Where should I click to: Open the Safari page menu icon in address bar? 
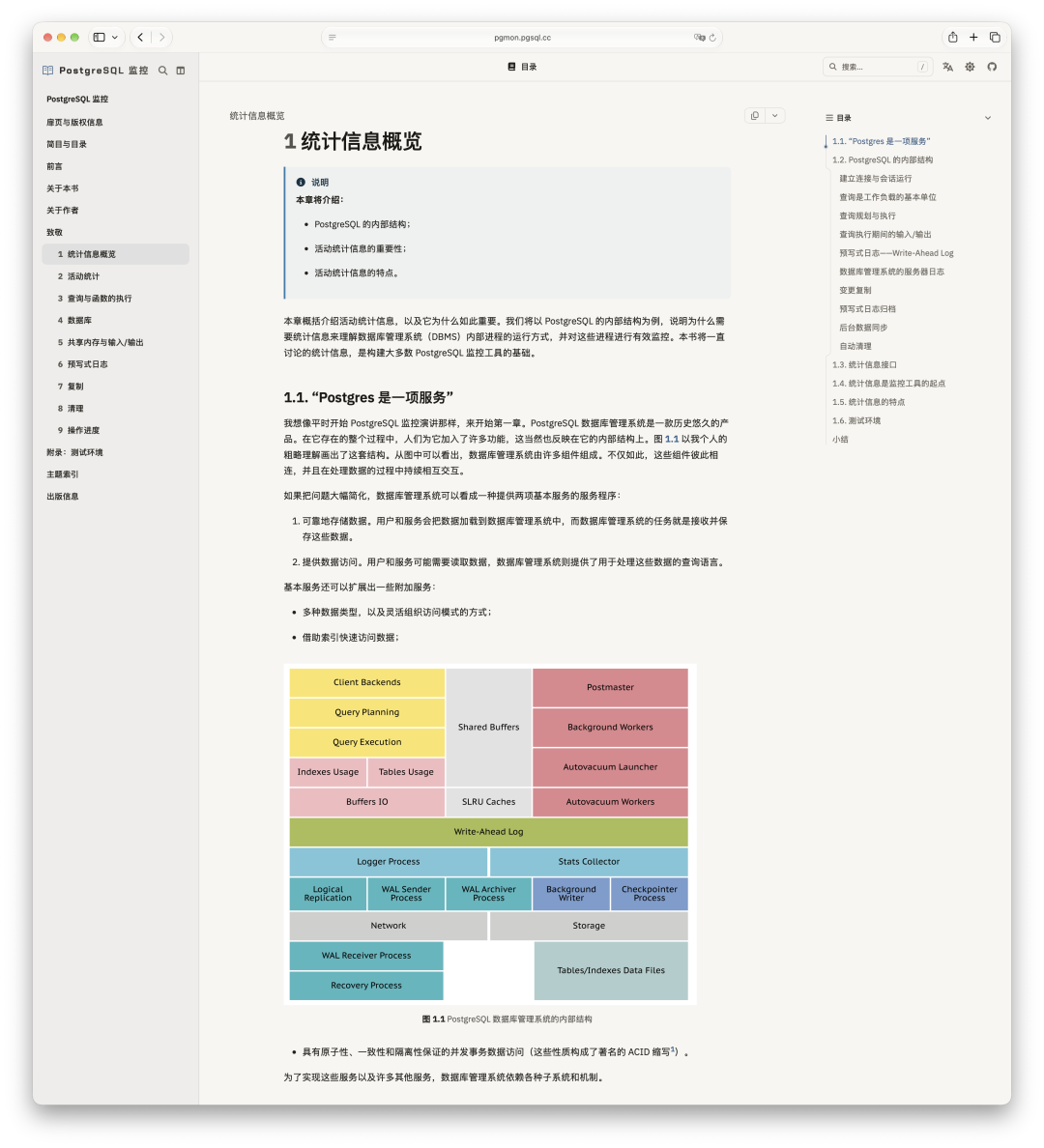click(x=332, y=38)
